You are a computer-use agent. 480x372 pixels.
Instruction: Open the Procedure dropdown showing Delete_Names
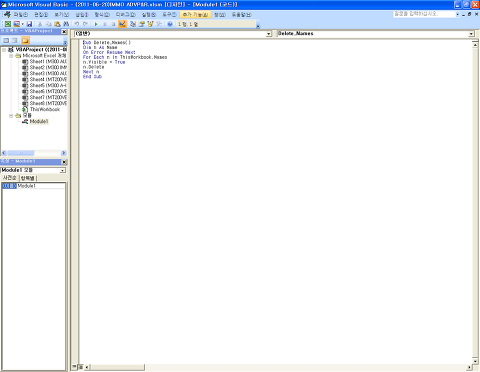click(471, 34)
